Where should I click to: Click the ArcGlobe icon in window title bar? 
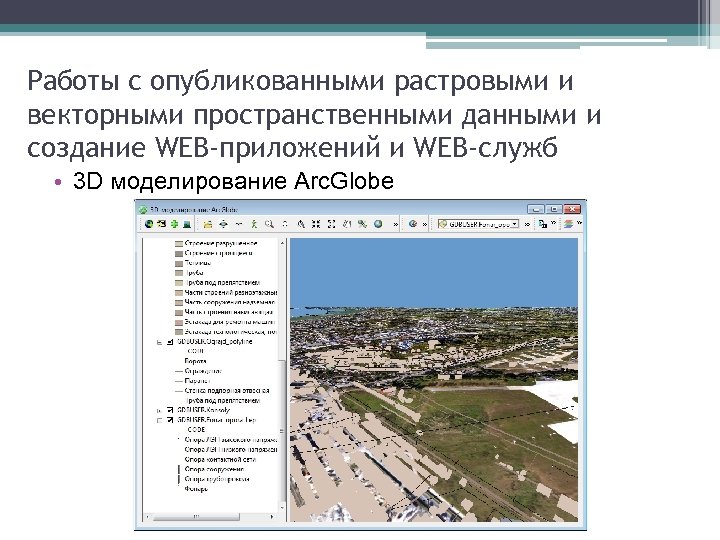pyautogui.click(x=143, y=210)
